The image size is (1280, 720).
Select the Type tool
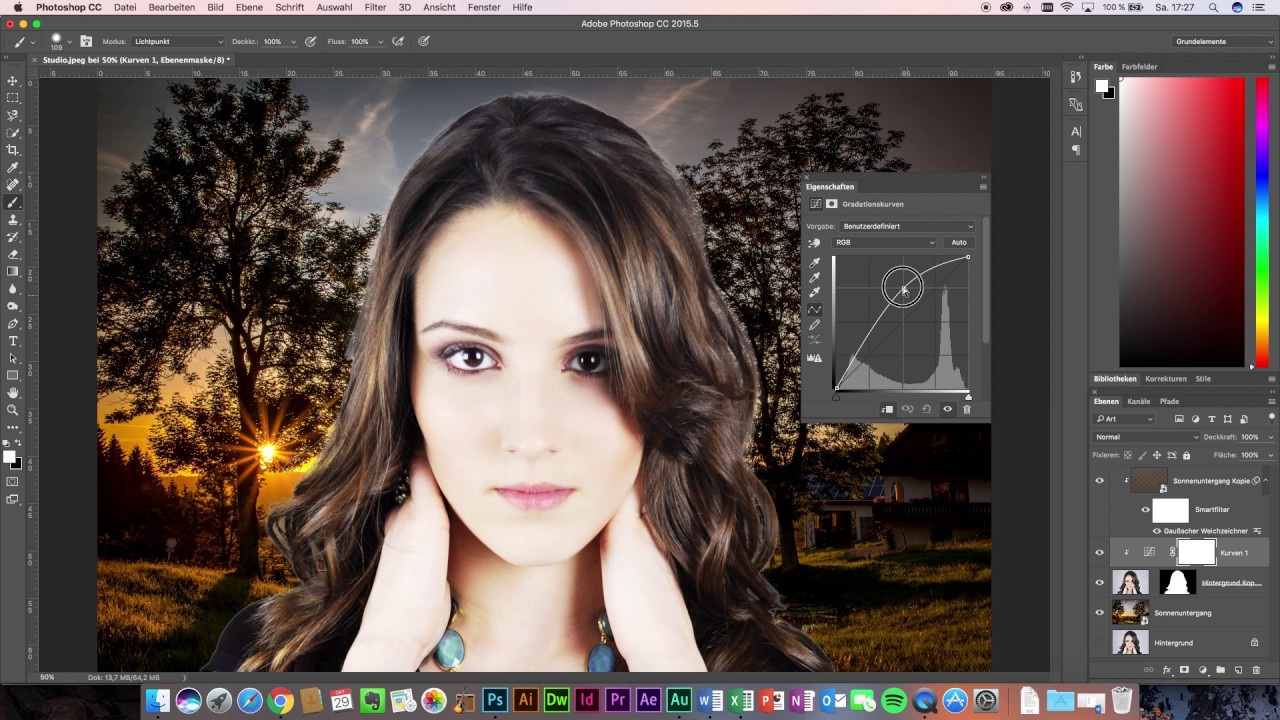13,341
